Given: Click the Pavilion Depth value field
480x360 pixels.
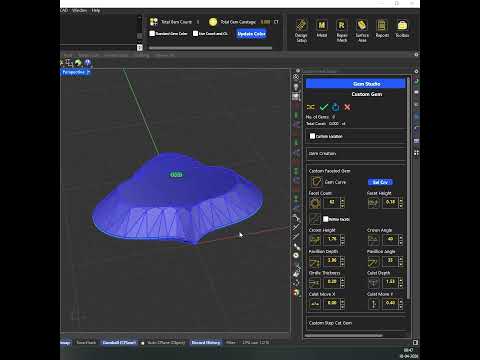Looking at the screenshot, I should [x=332, y=260].
